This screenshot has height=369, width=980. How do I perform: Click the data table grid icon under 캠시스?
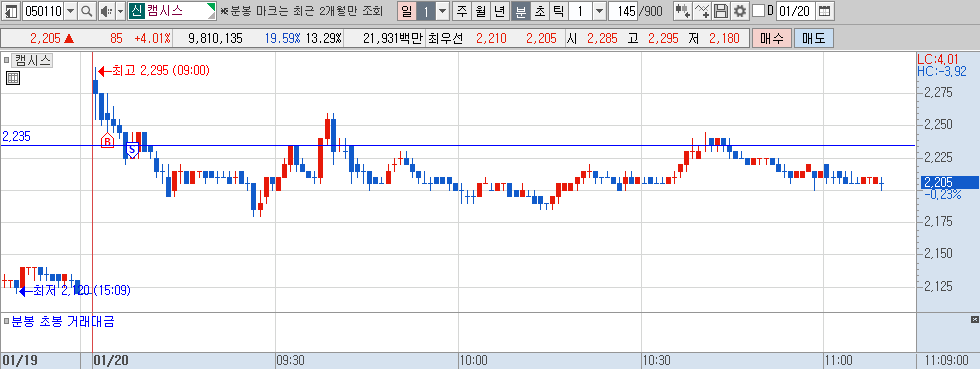(12, 78)
